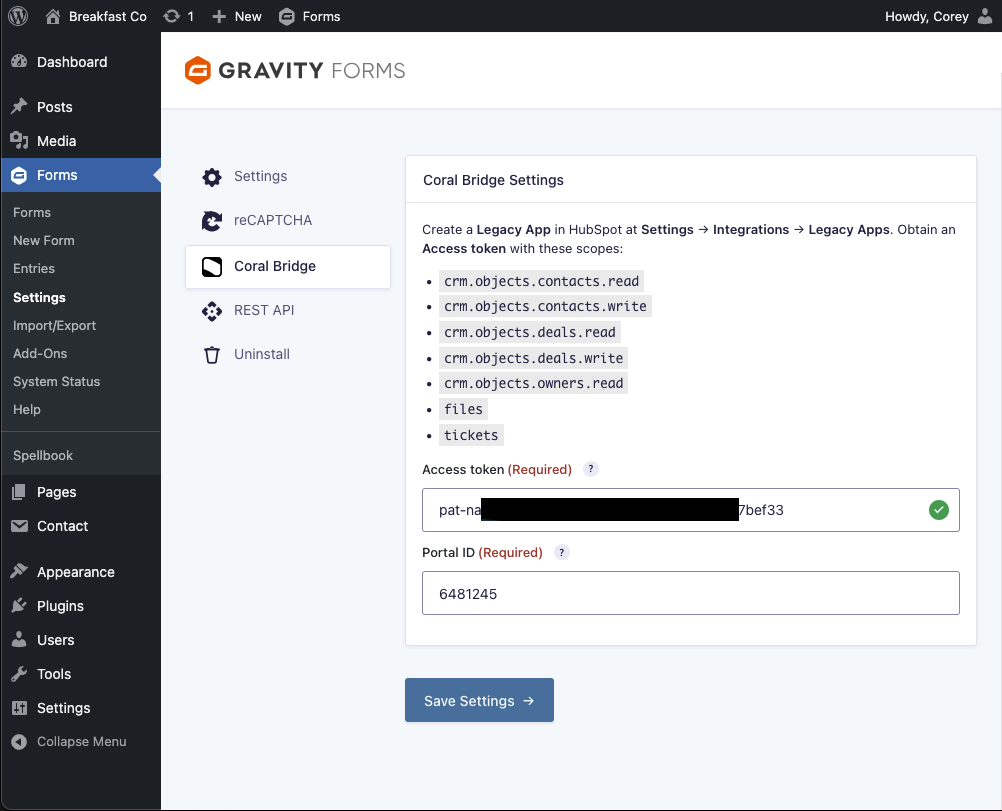Open Add-Ons in Forms submenu

[x=38, y=353]
